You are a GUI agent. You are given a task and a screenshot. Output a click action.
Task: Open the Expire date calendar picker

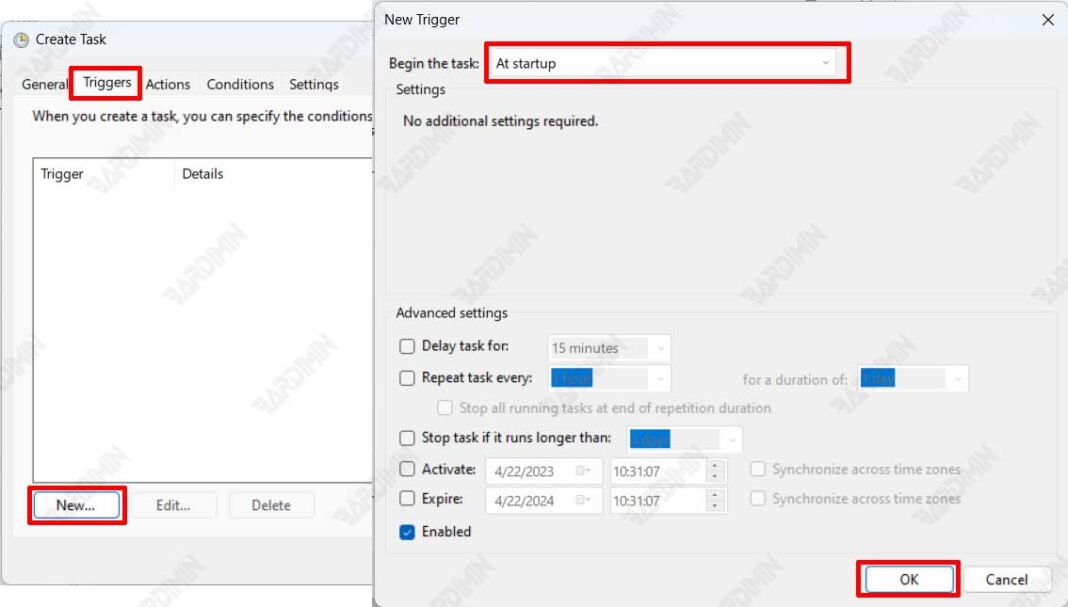coord(582,499)
